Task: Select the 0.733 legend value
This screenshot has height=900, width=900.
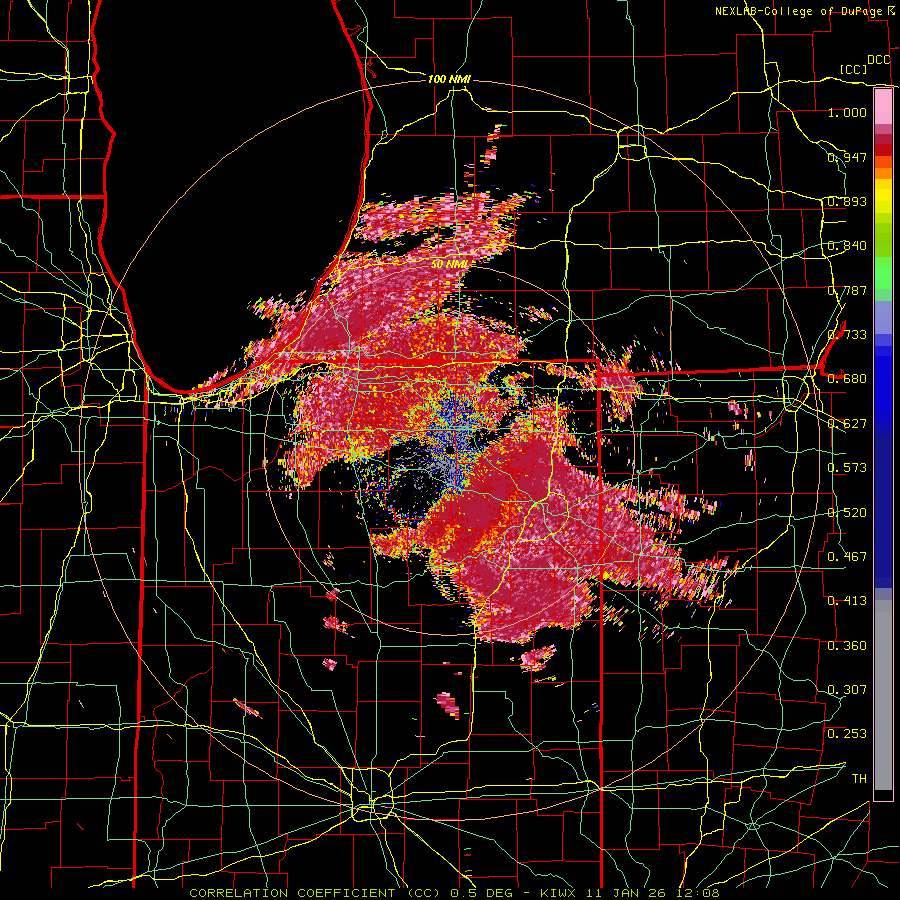Action: tap(847, 335)
